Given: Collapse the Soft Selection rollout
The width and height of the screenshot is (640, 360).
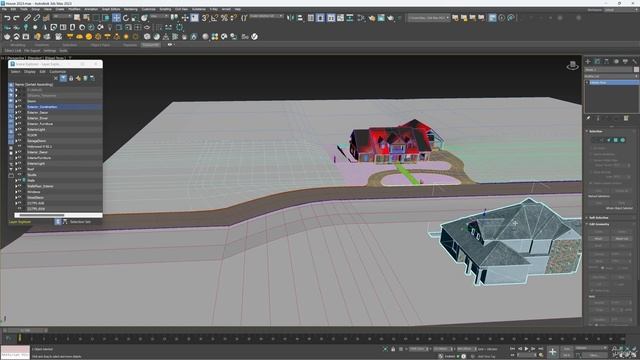Looking at the screenshot, I should click(x=598, y=218).
